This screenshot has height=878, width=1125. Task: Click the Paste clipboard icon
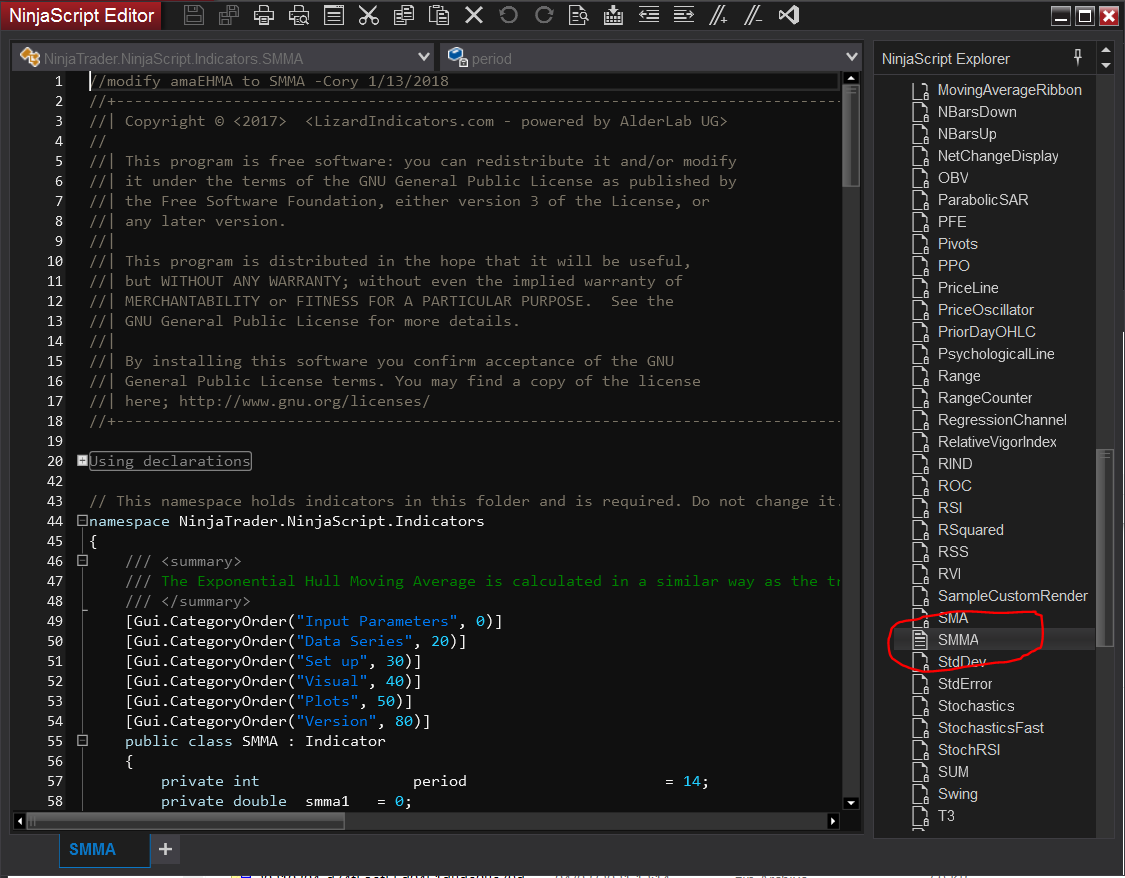click(x=438, y=15)
